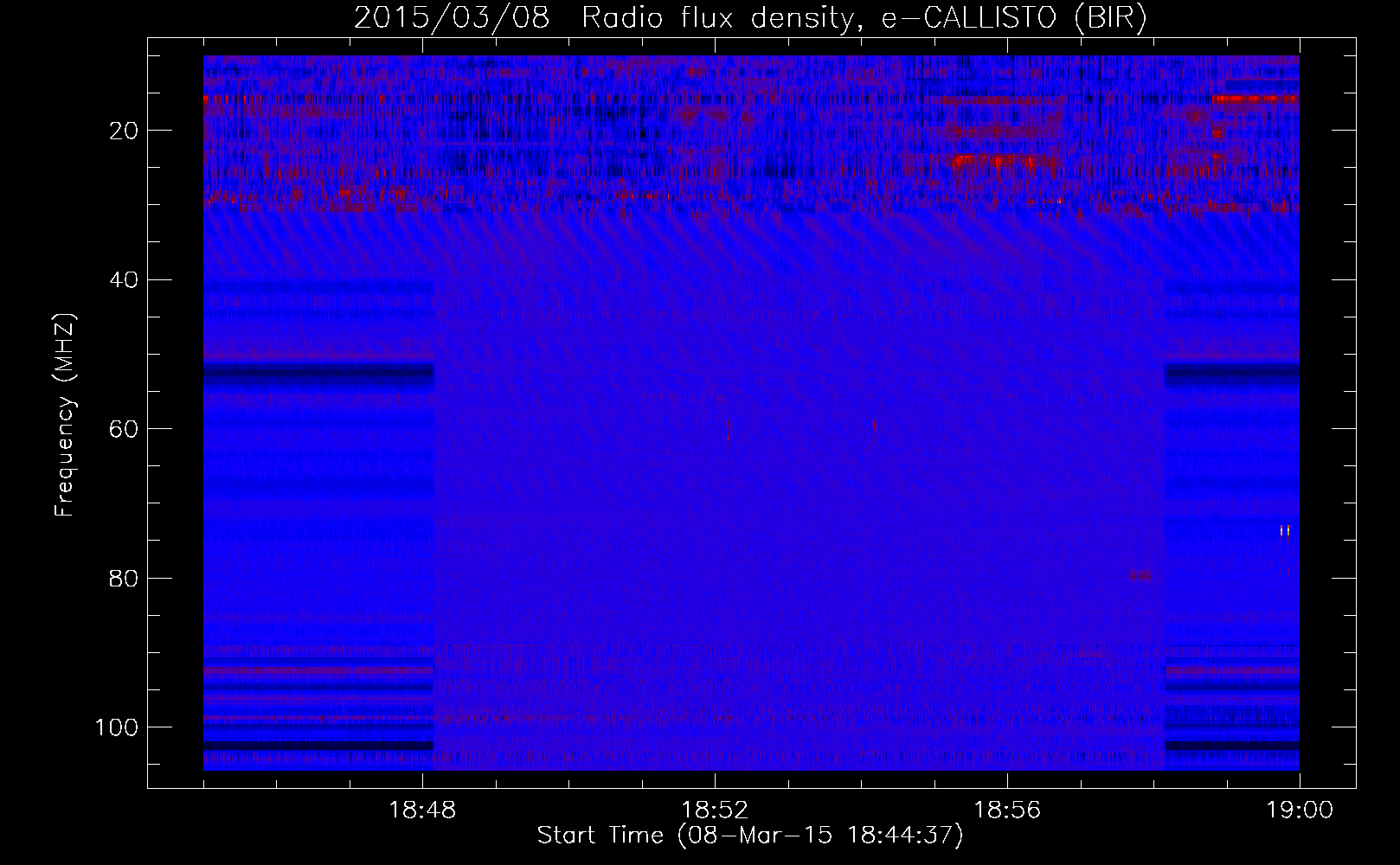Click the 'Frequency (MHZ)' axis label
Screen dimensions: 1400x865
(65, 415)
